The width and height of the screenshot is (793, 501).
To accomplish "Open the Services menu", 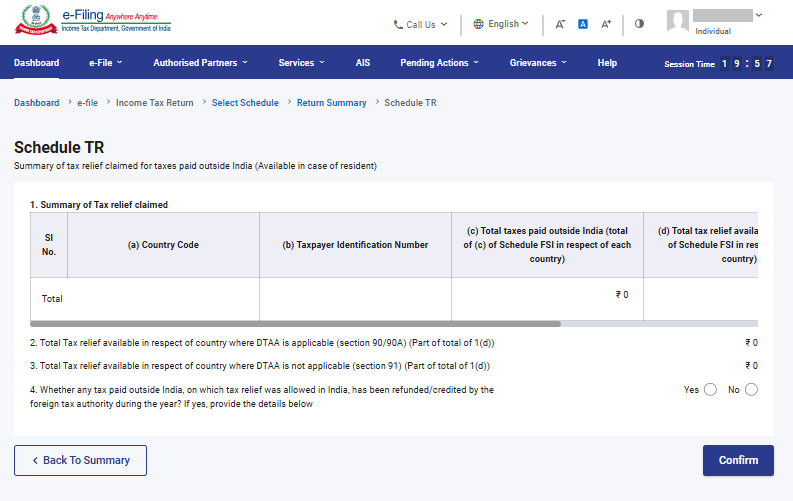I will [x=301, y=63].
